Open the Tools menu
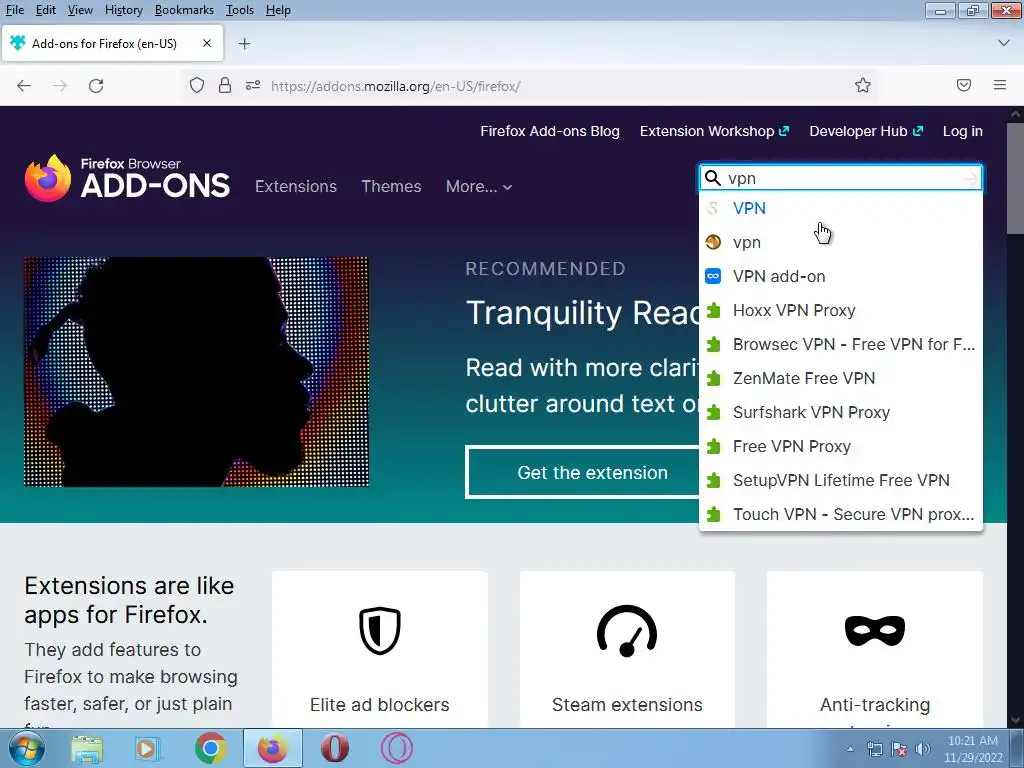 [240, 10]
